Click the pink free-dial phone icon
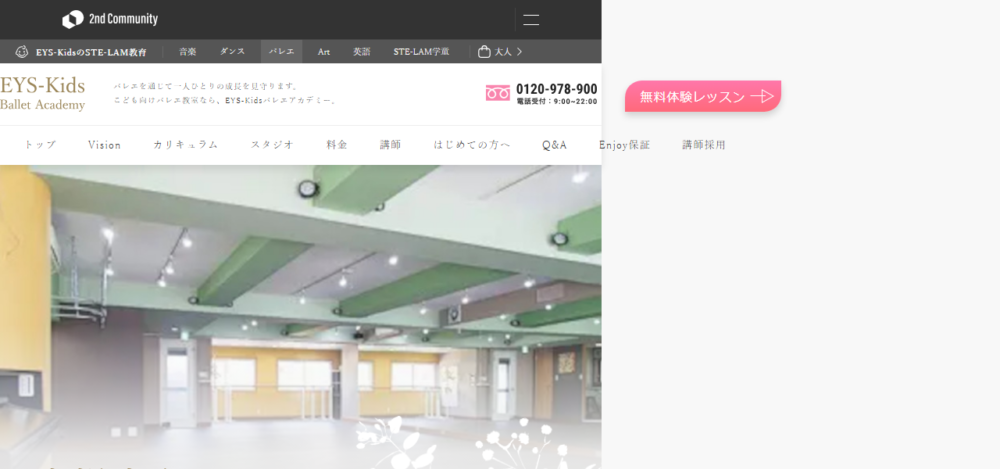 (x=497, y=93)
